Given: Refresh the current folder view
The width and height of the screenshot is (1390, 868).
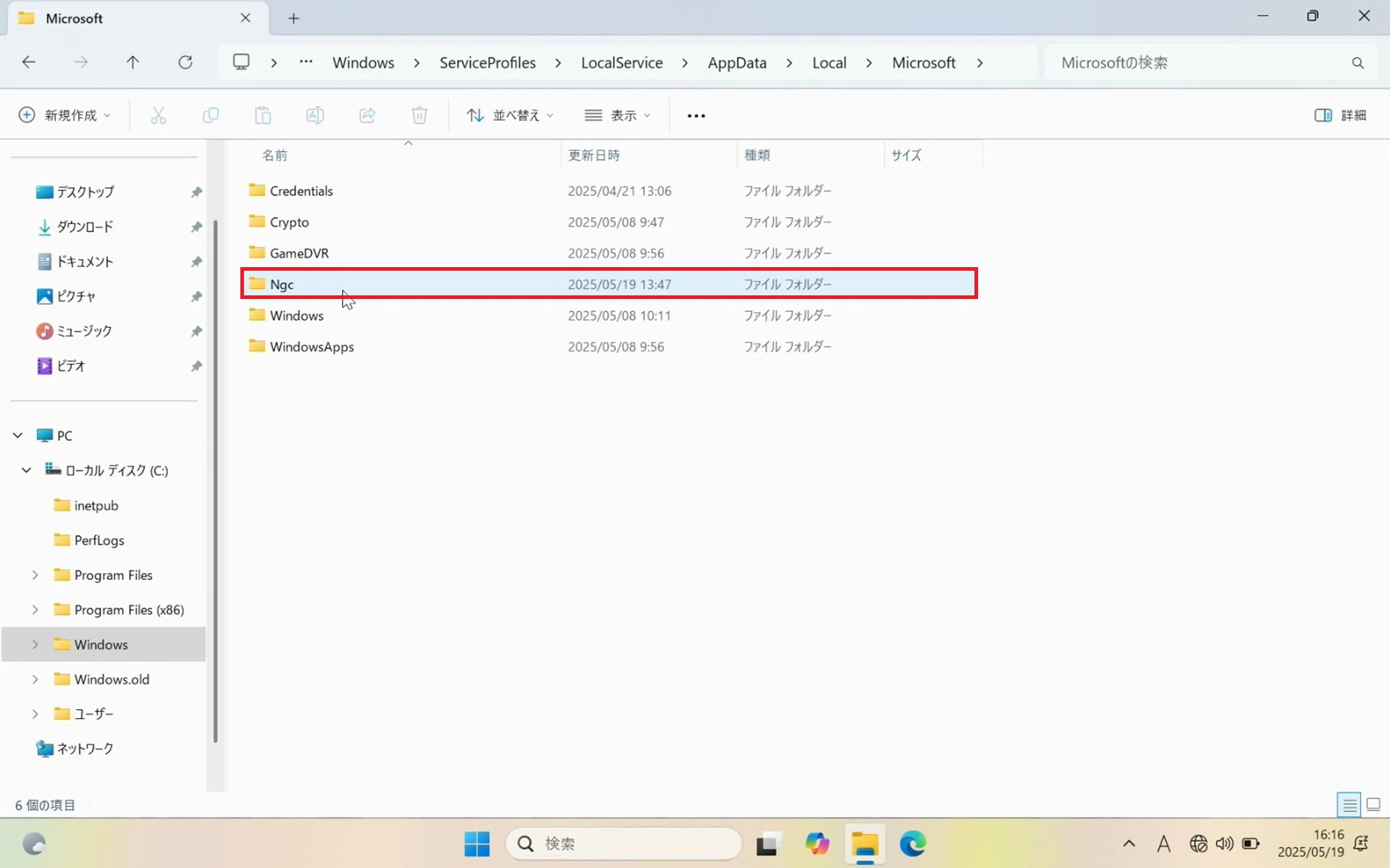Looking at the screenshot, I should [185, 62].
